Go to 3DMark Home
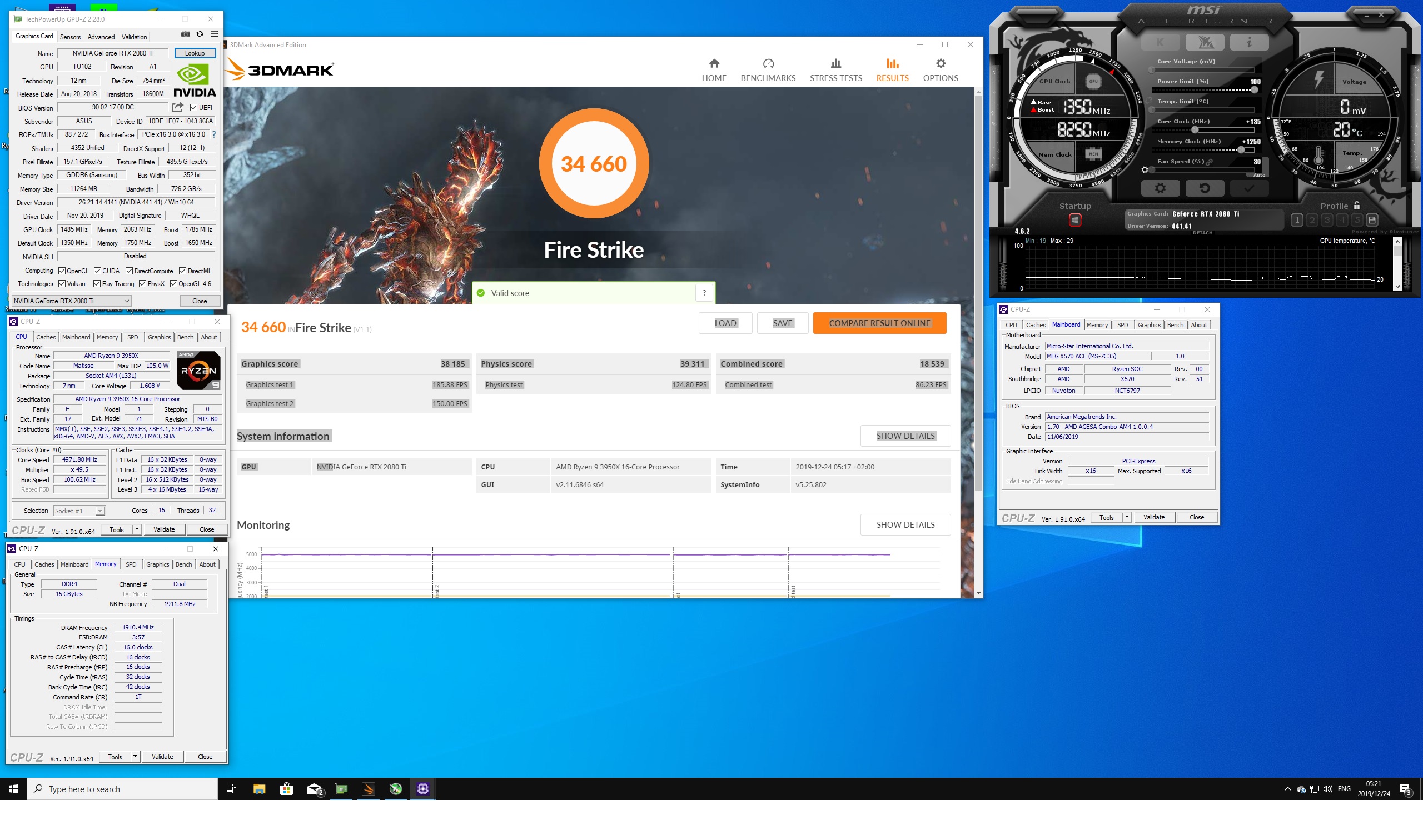Image resolution: width=1423 pixels, height=840 pixels. coord(714,70)
